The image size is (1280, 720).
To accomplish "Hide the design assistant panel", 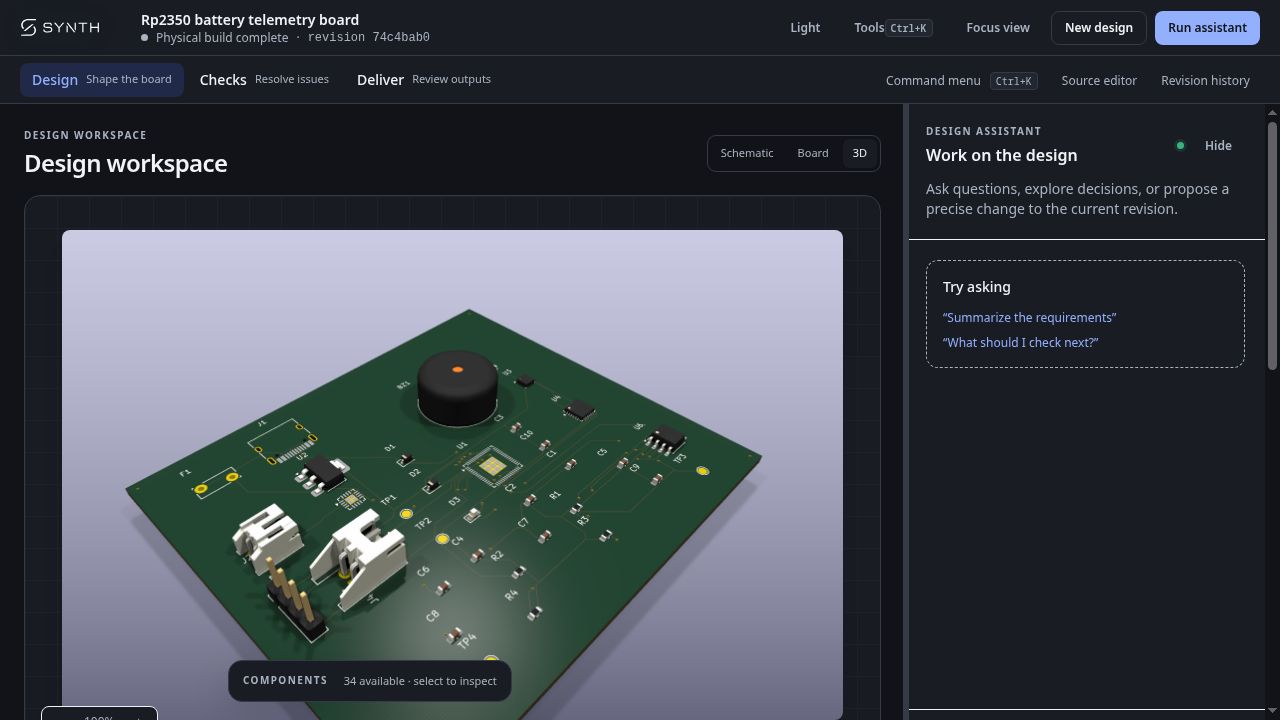I will (x=1218, y=145).
